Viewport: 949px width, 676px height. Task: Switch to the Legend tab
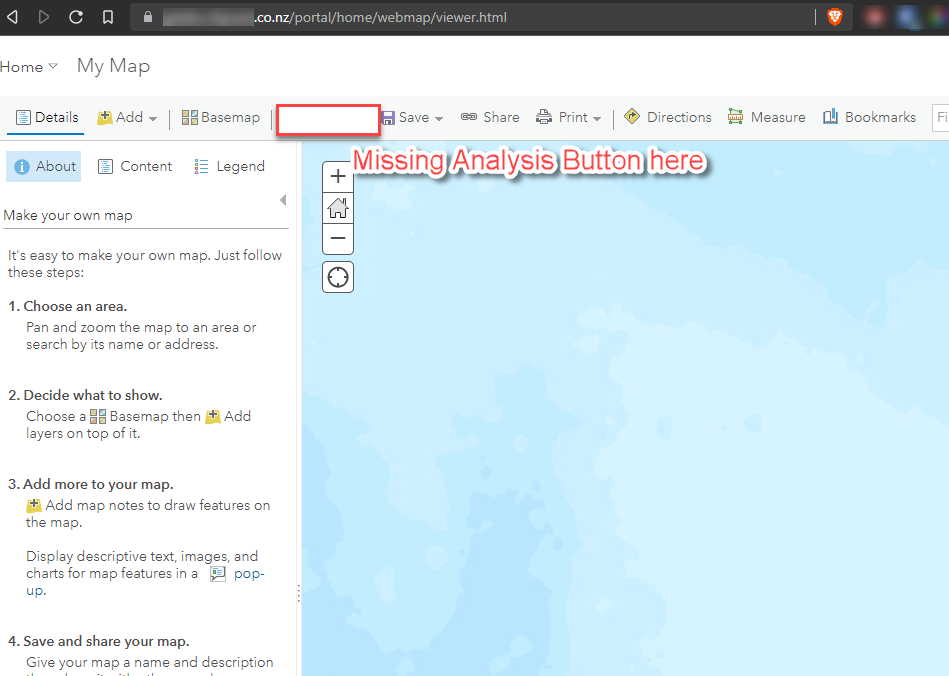pyautogui.click(x=229, y=166)
